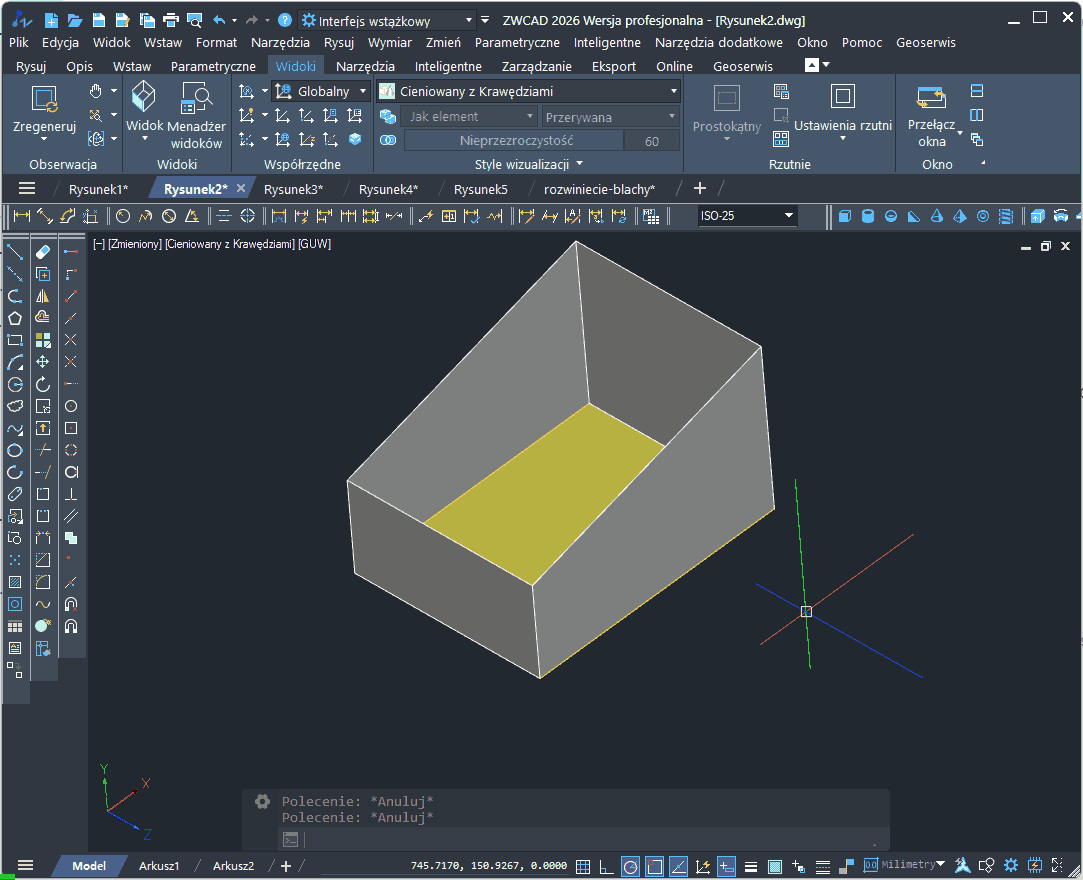Click in the command line input field
Image resolution: width=1083 pixels, height=880 pixels.
[x=587, y=839]
